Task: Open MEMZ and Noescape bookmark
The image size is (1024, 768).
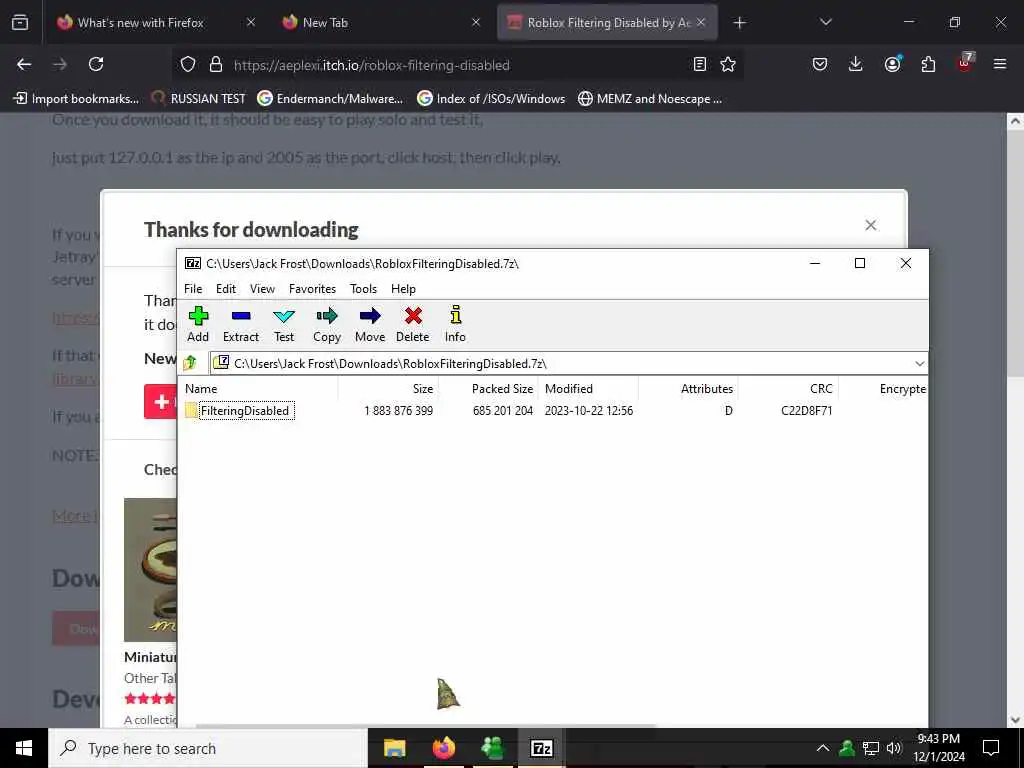Action: 650,99
